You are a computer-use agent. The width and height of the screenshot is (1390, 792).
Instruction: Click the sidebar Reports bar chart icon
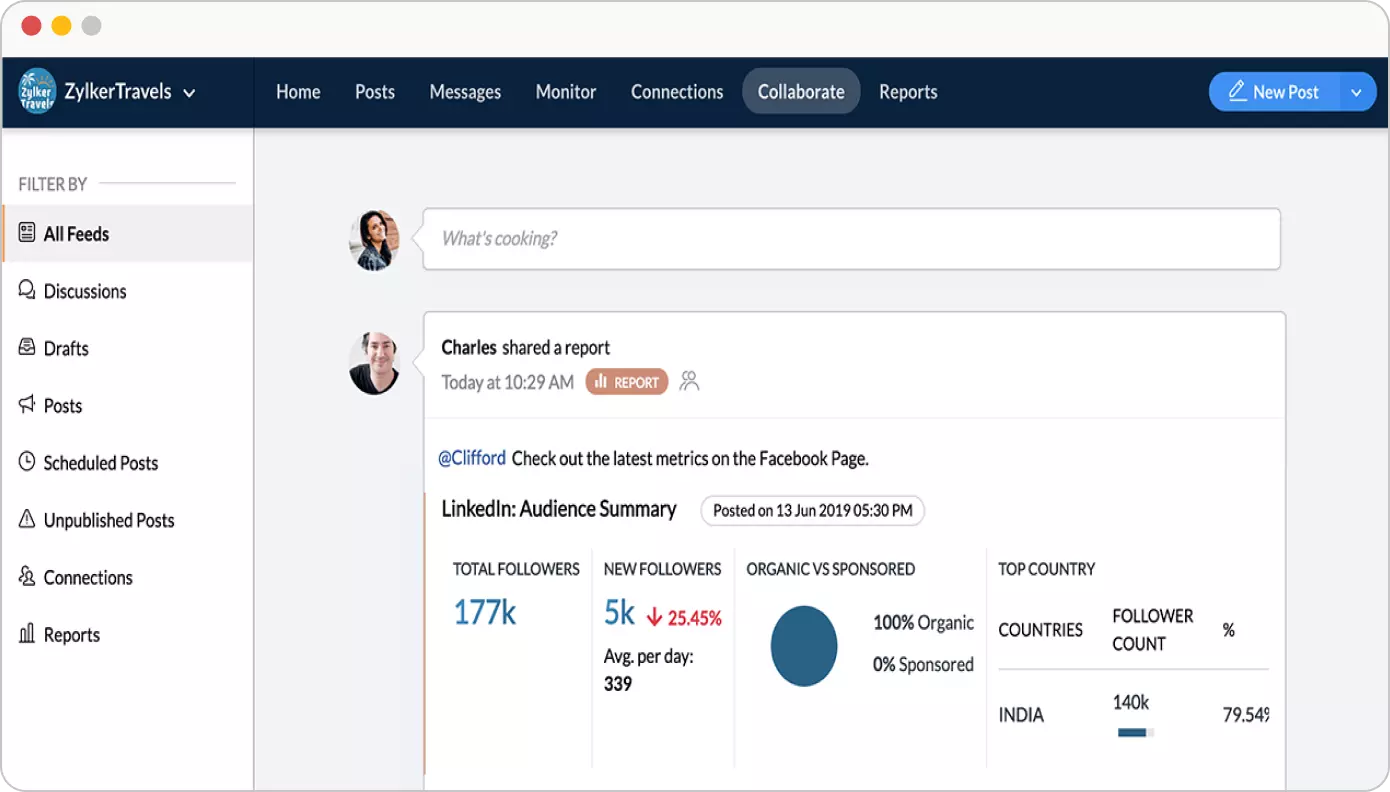point(27,634)
